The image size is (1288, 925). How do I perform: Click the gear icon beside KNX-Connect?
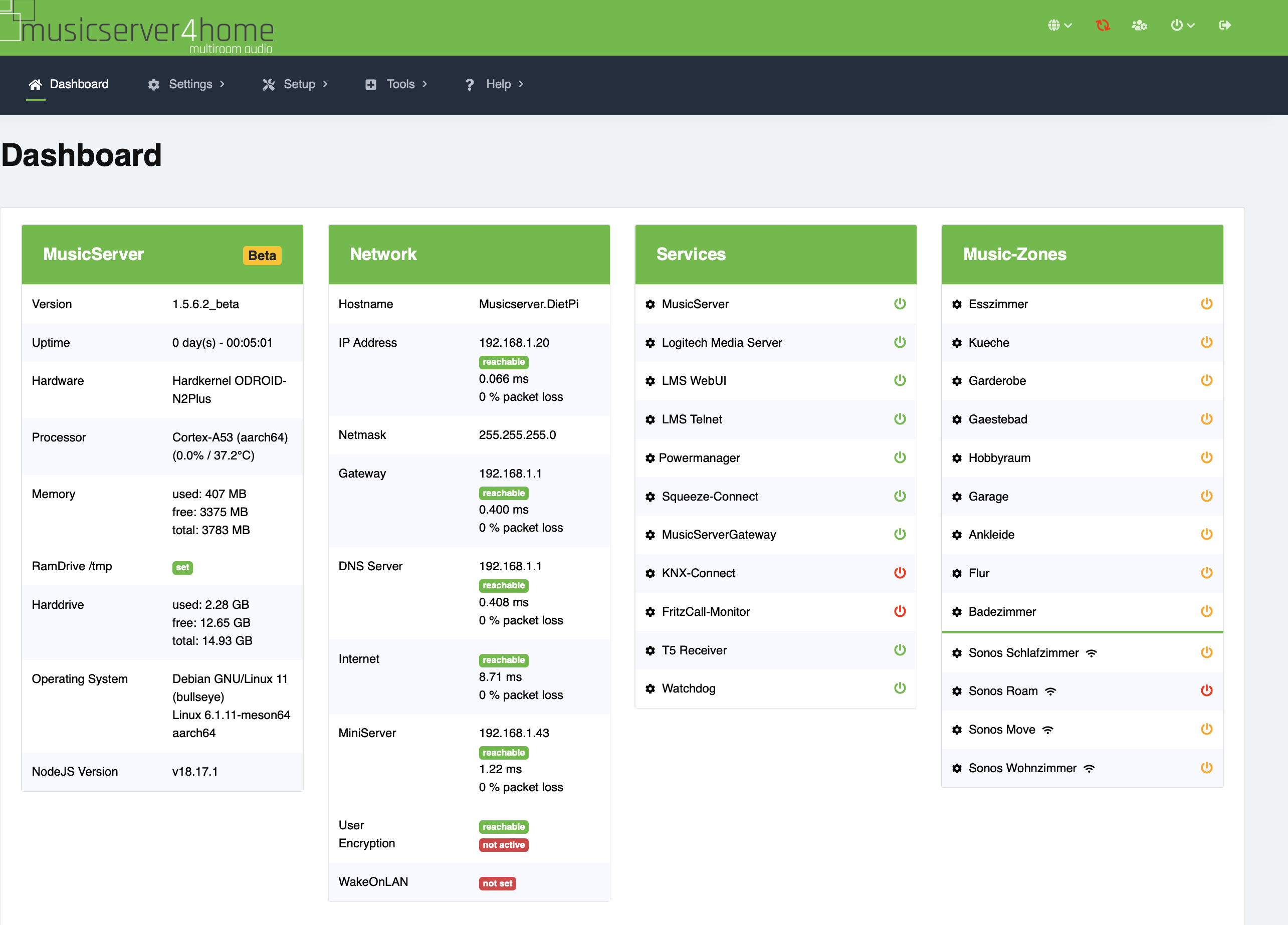pyautogui.click(x=650, y=574)
